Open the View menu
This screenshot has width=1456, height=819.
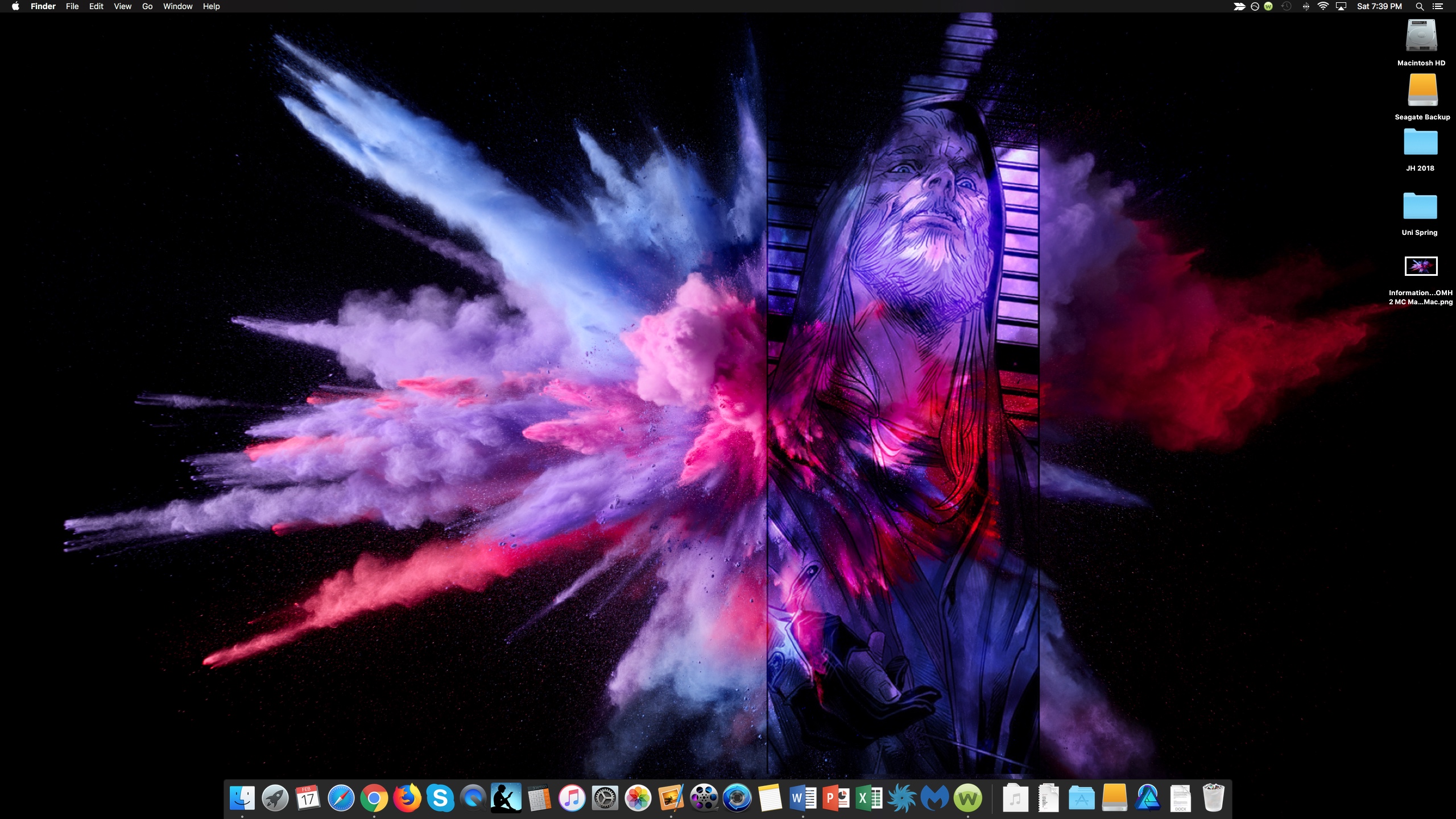click(x=122, y=6)
